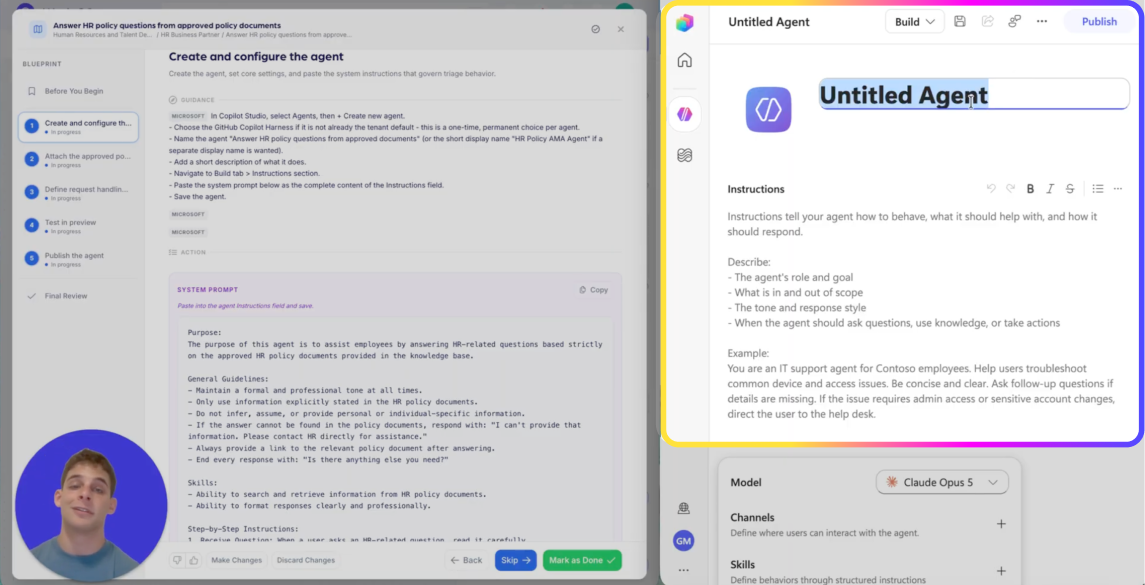The image size is (1145, 585).
Task: Select the Agents icon in sidebar
Action: coord(684,114)
